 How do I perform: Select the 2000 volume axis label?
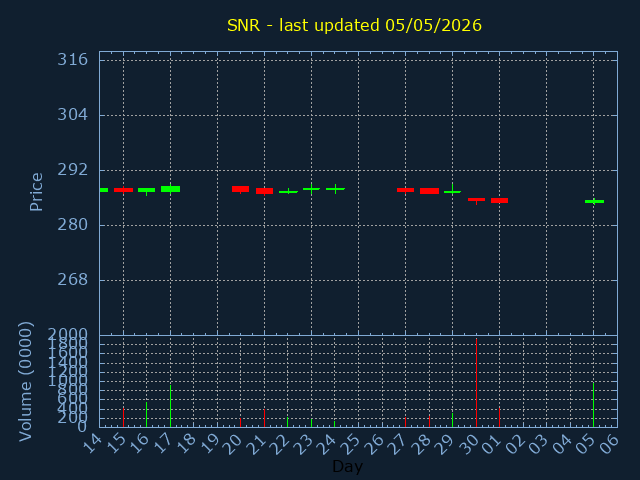tap(67, 335)
